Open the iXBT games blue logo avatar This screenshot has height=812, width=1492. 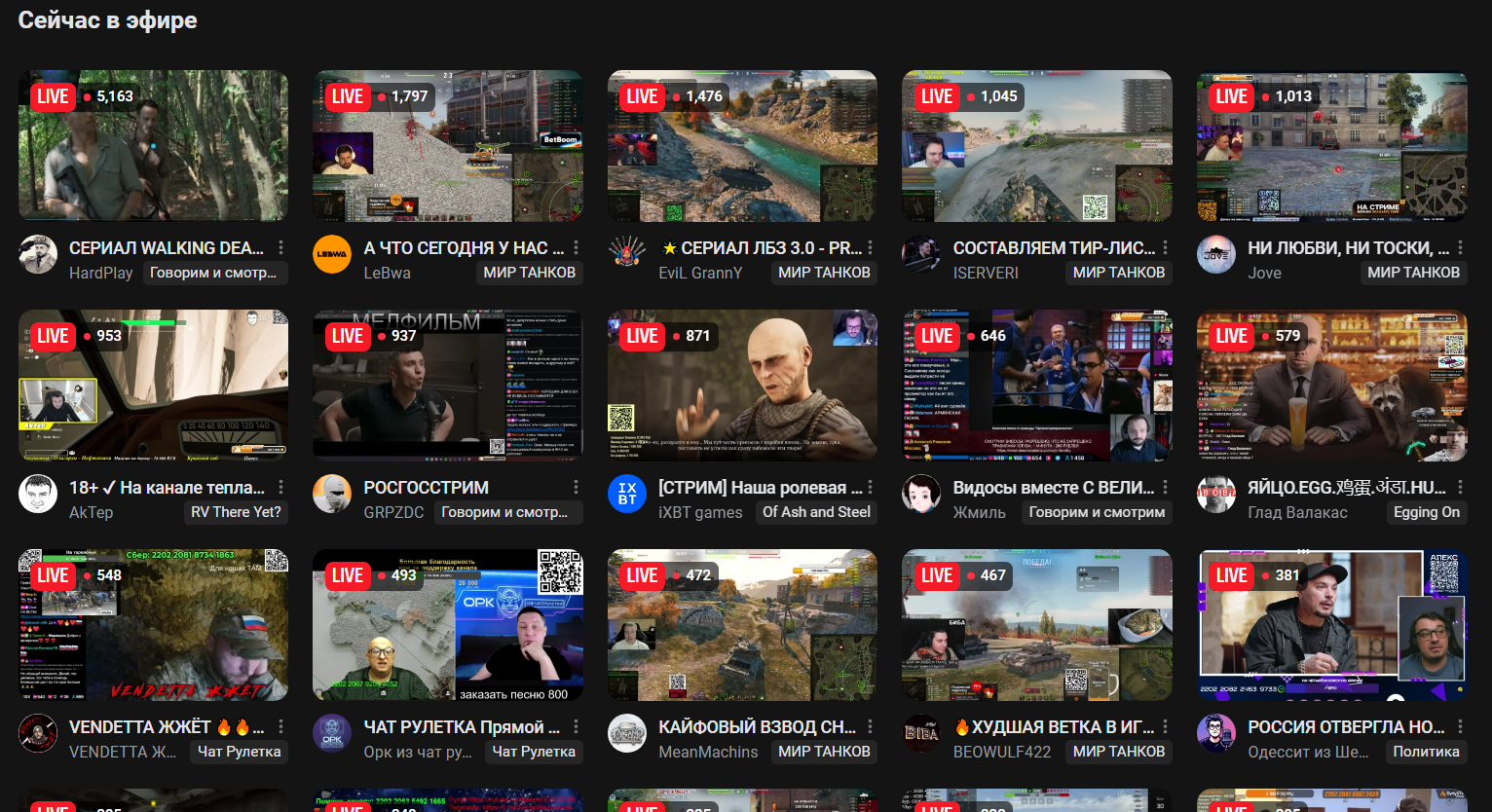coord(627,495)
